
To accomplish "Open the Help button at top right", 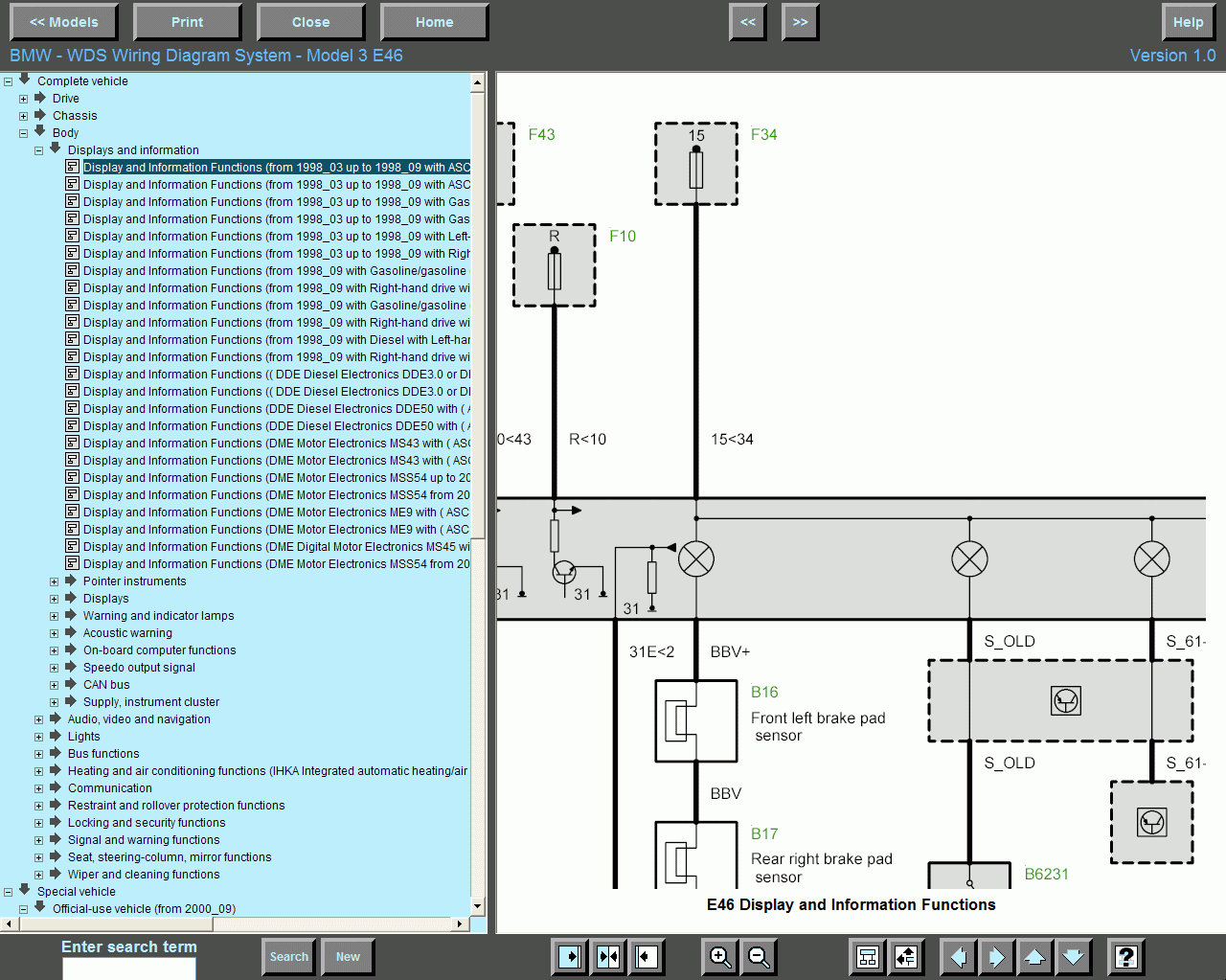I will click(x=1189, y=22).
